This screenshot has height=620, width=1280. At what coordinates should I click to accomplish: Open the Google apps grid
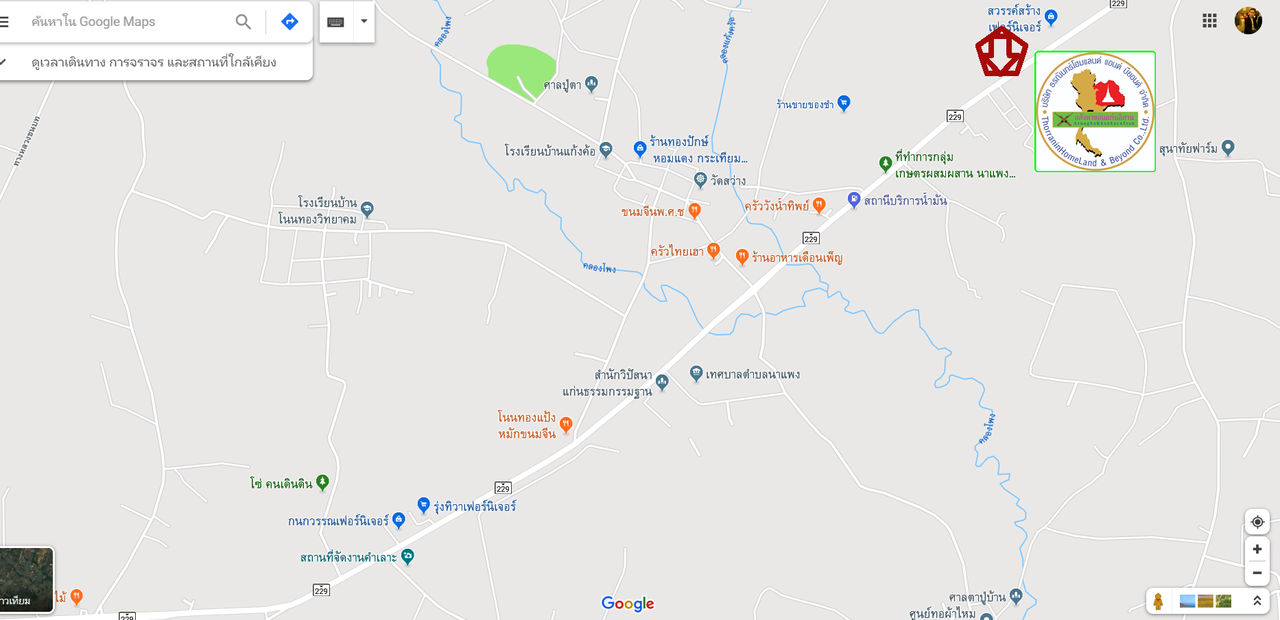[1210, 20]
